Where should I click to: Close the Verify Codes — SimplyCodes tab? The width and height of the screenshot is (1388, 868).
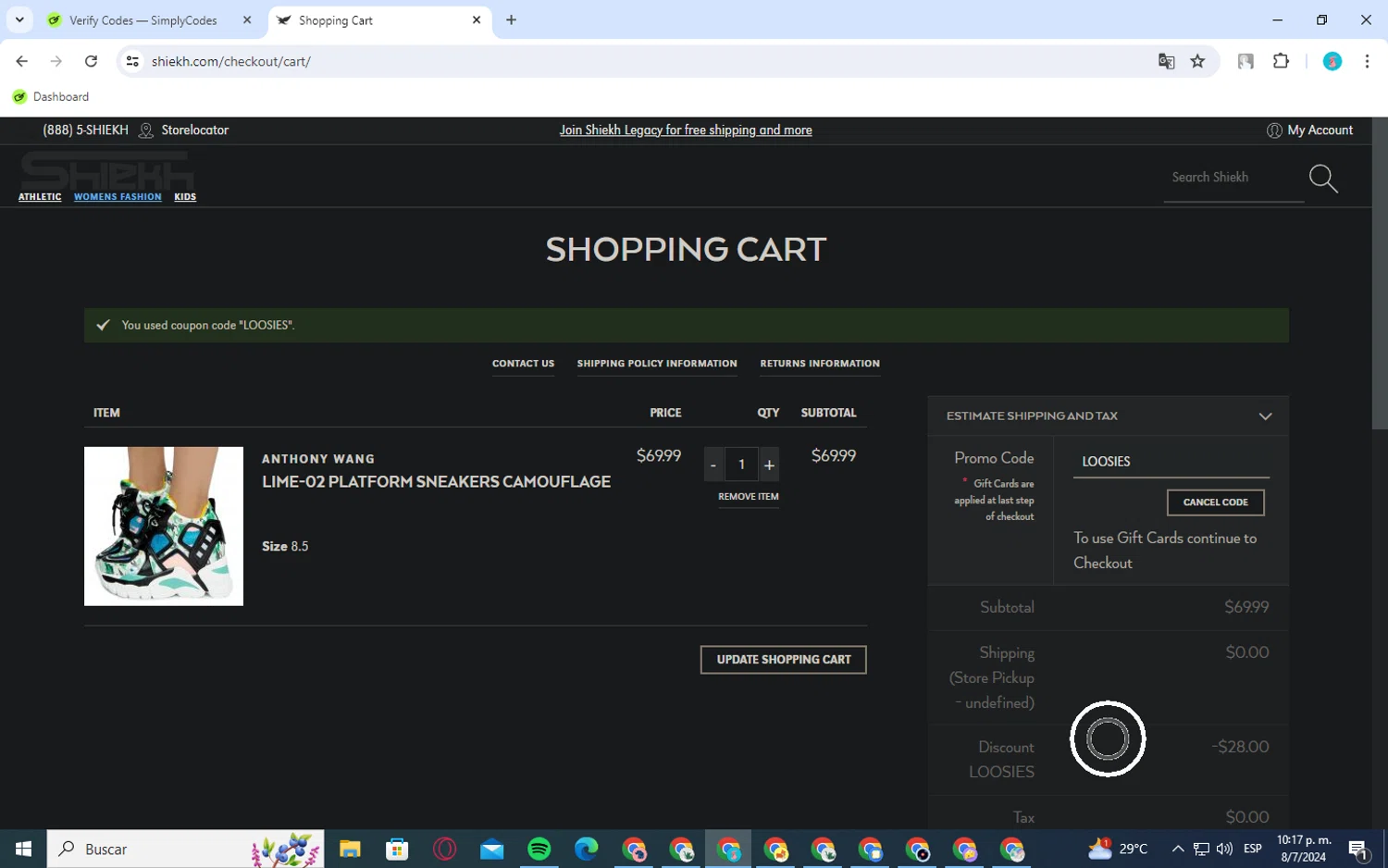[x=247, y=19]
